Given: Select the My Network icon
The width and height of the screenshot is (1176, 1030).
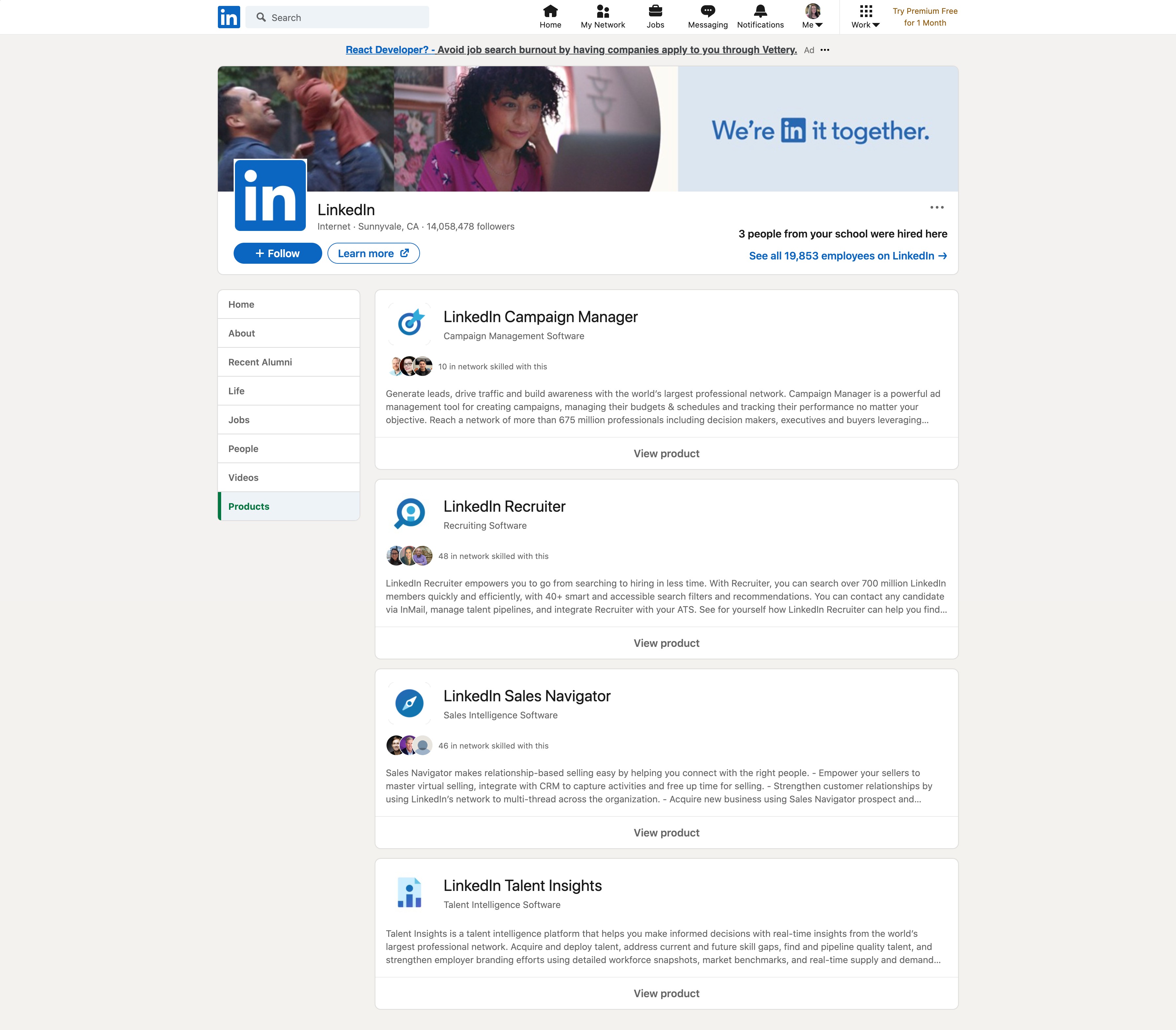Looking at the screenshot, I should [601, 13].
